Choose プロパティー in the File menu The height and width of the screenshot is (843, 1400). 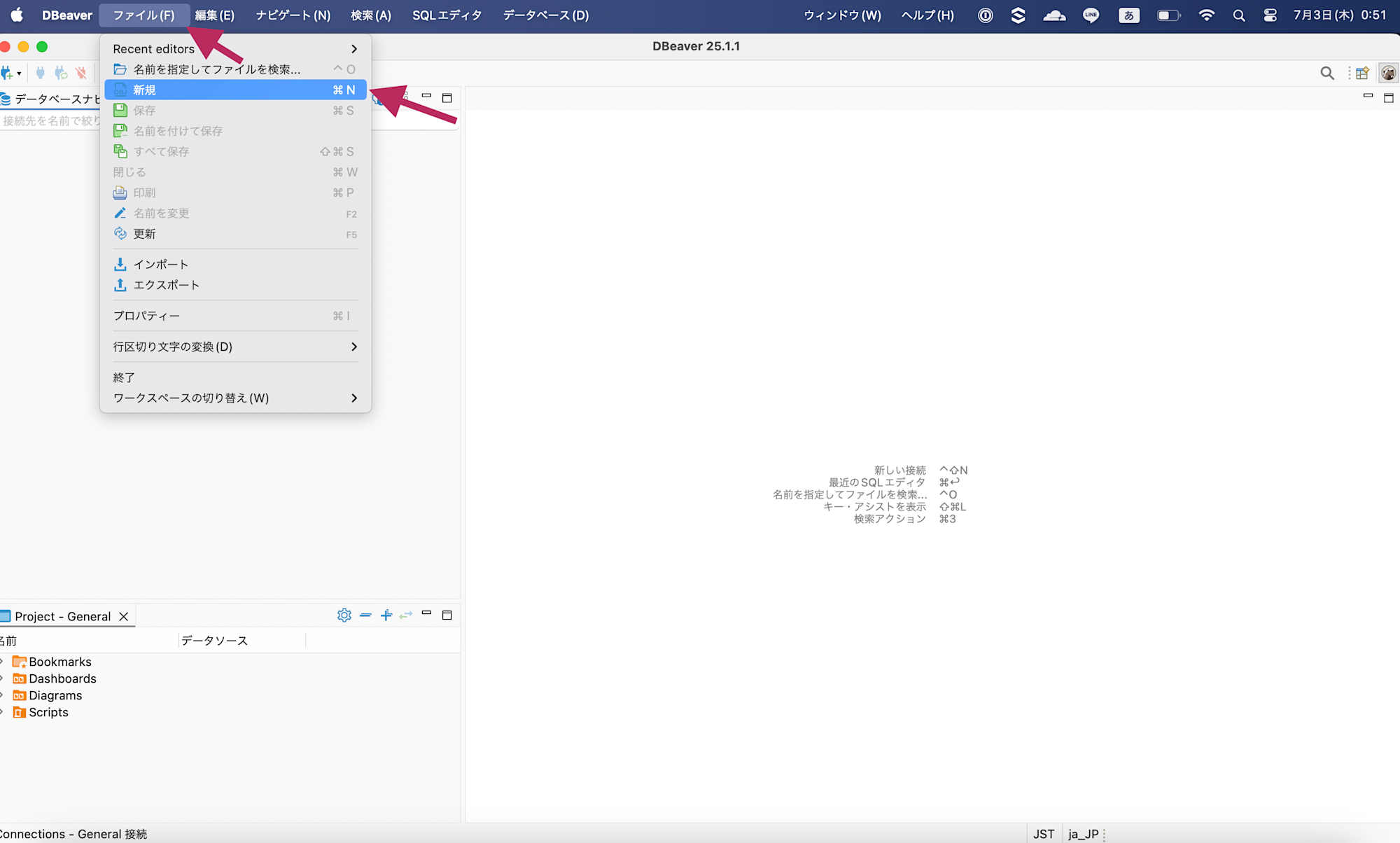[x=235, y=316]
